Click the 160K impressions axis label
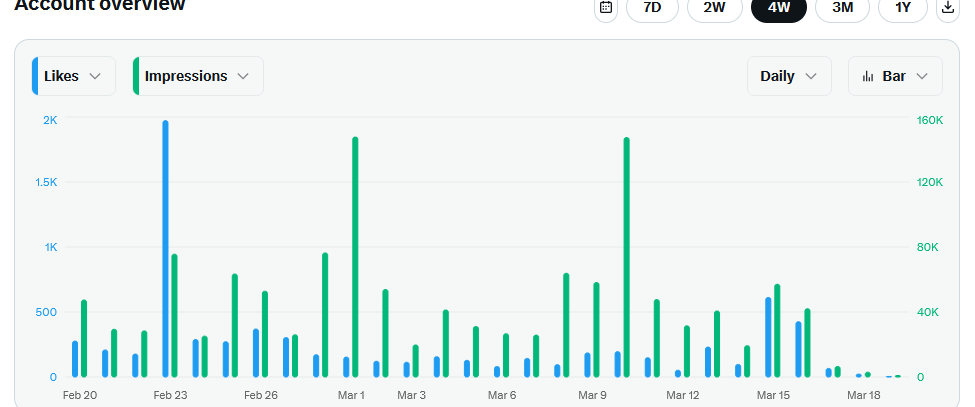The image size is (975, 407). click(x=930, y=120)
